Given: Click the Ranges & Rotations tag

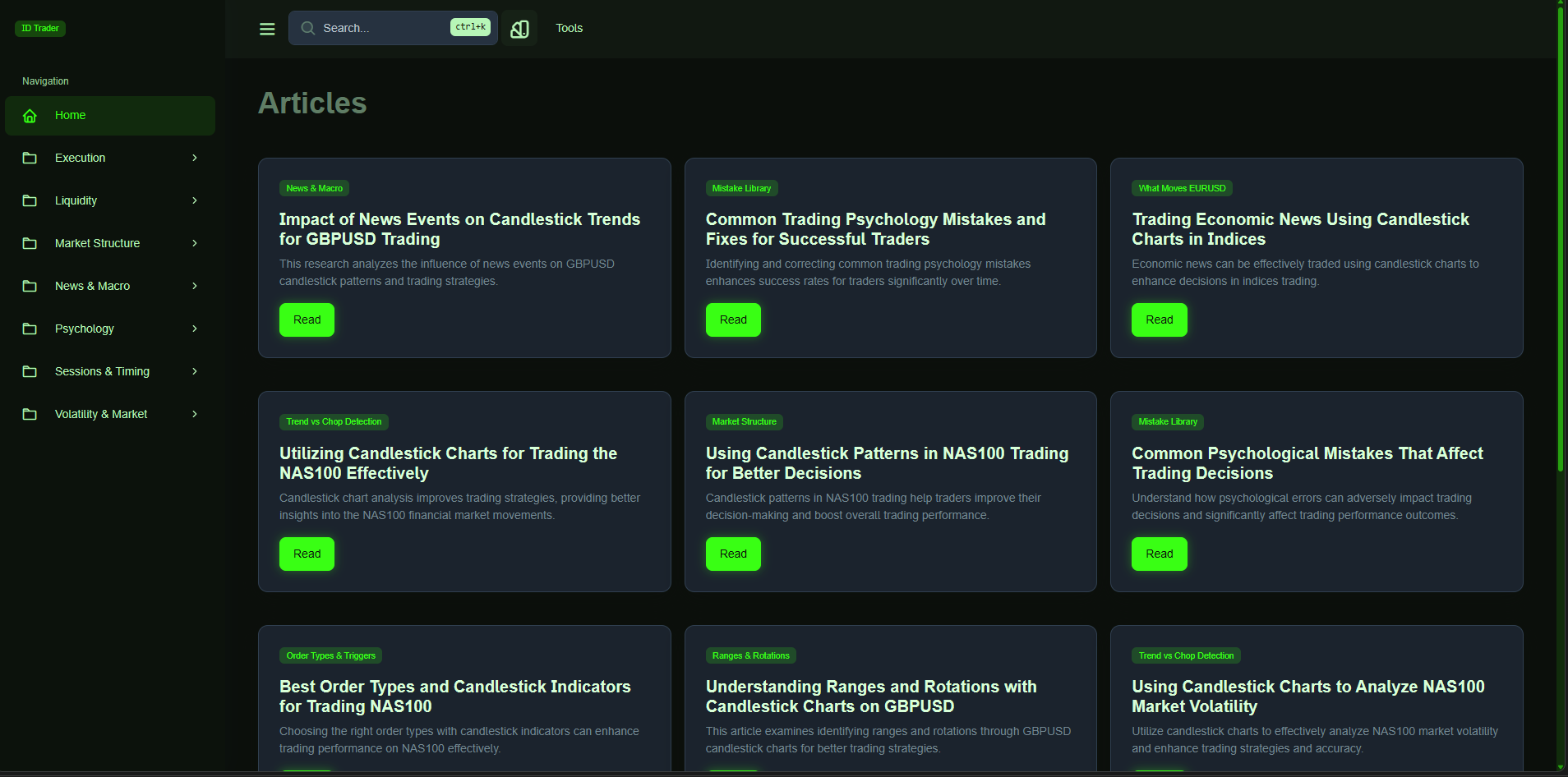Looking at the screenshot, I should pyautogui.click(x=750, y=655).
